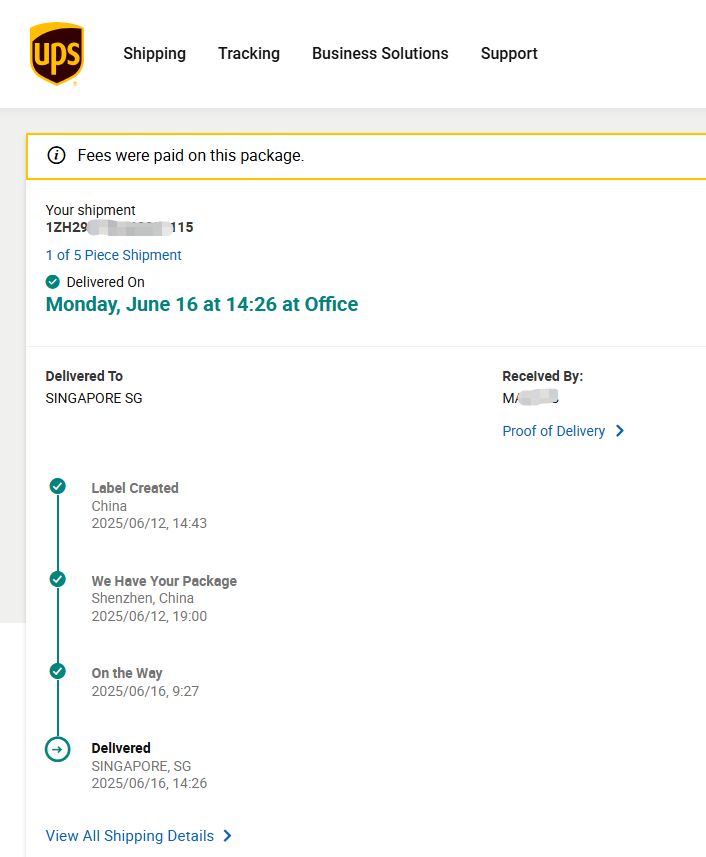This screenshot has width=706, height=857.
Task: Click the Delivered arrow status icon
Action: click(58, 748)
